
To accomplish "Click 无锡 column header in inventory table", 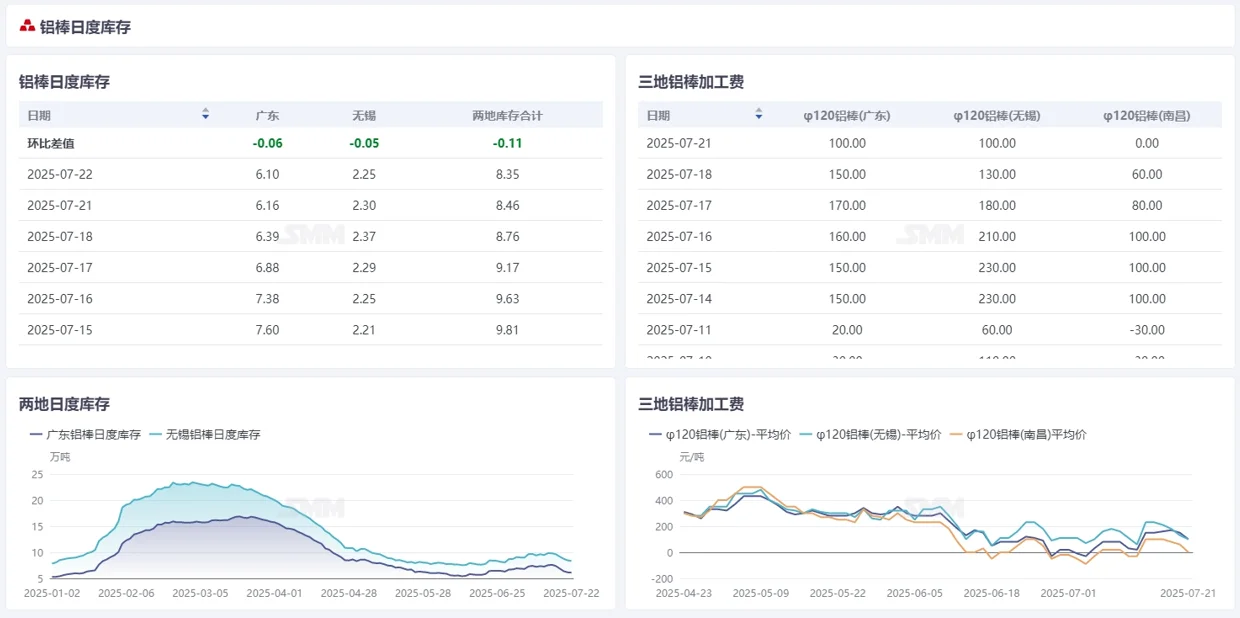I will [x=364, y=115].
